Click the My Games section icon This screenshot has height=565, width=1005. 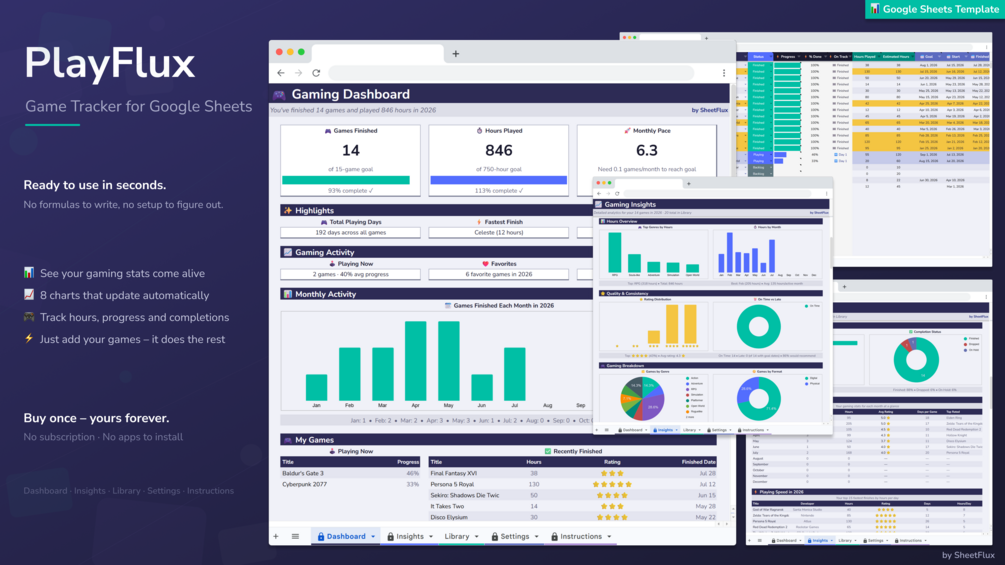[x=288, y=440]
